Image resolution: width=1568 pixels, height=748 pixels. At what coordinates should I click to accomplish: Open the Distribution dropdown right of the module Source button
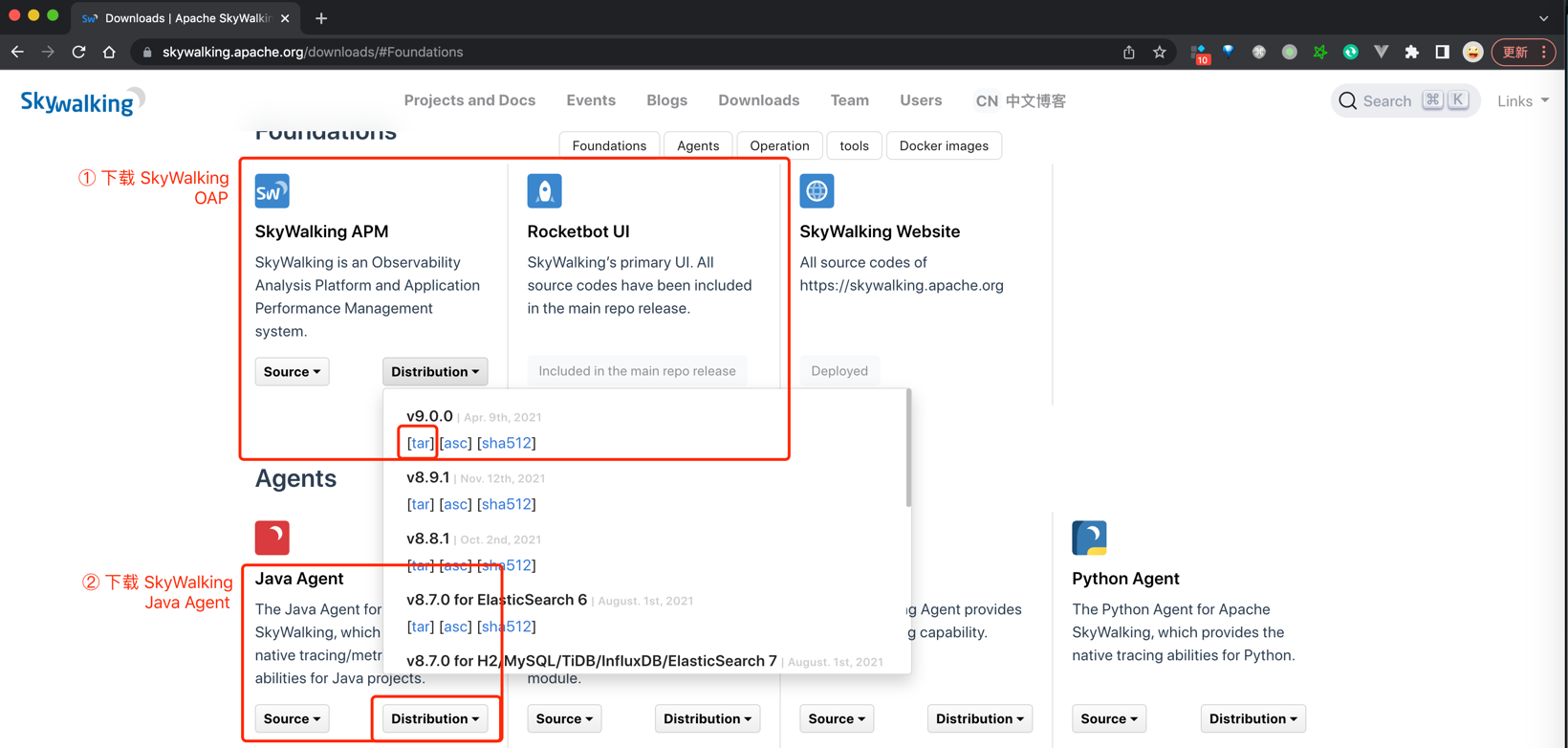708,718
